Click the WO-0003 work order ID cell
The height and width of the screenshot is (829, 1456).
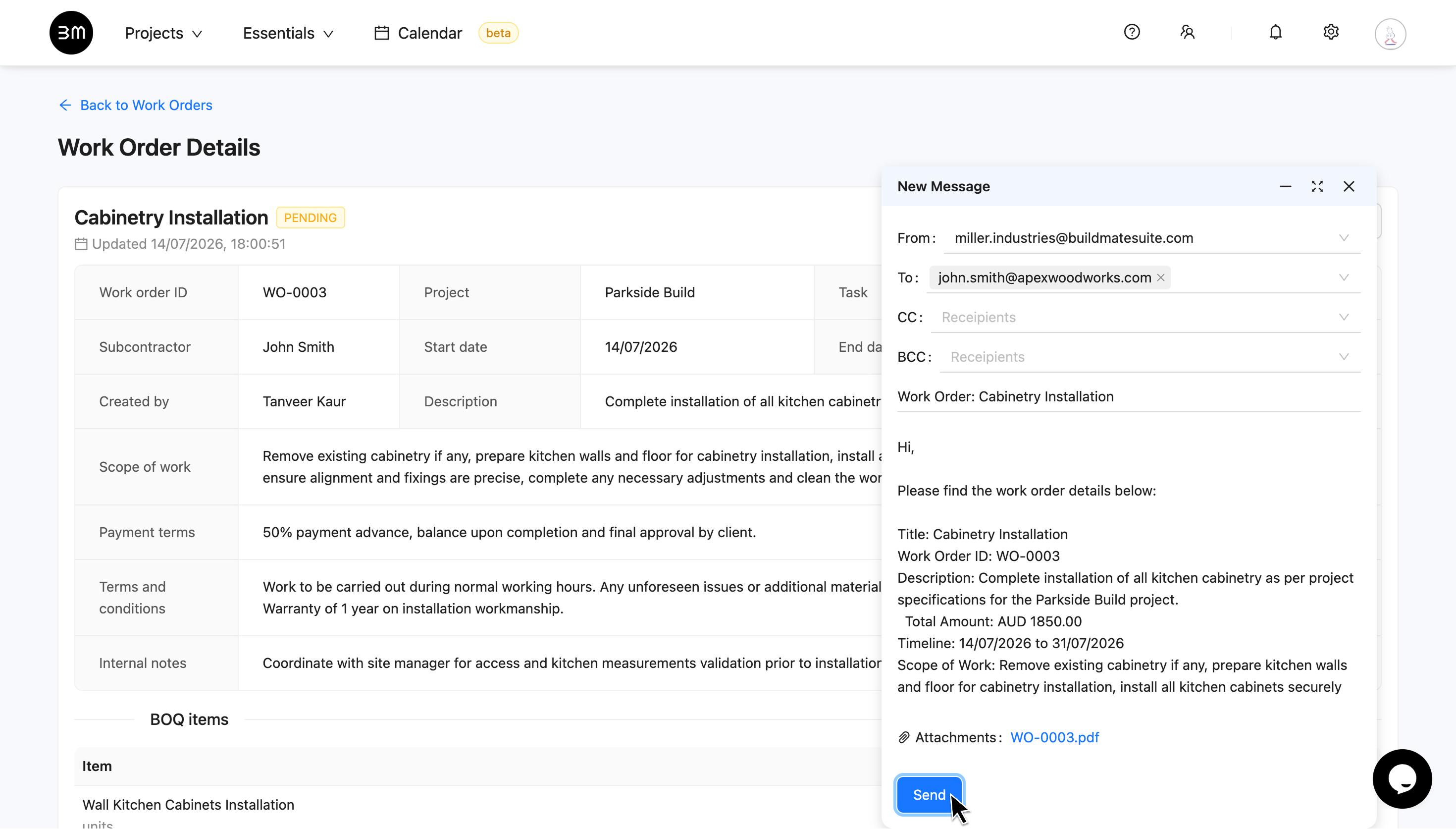tap(318, 292)
